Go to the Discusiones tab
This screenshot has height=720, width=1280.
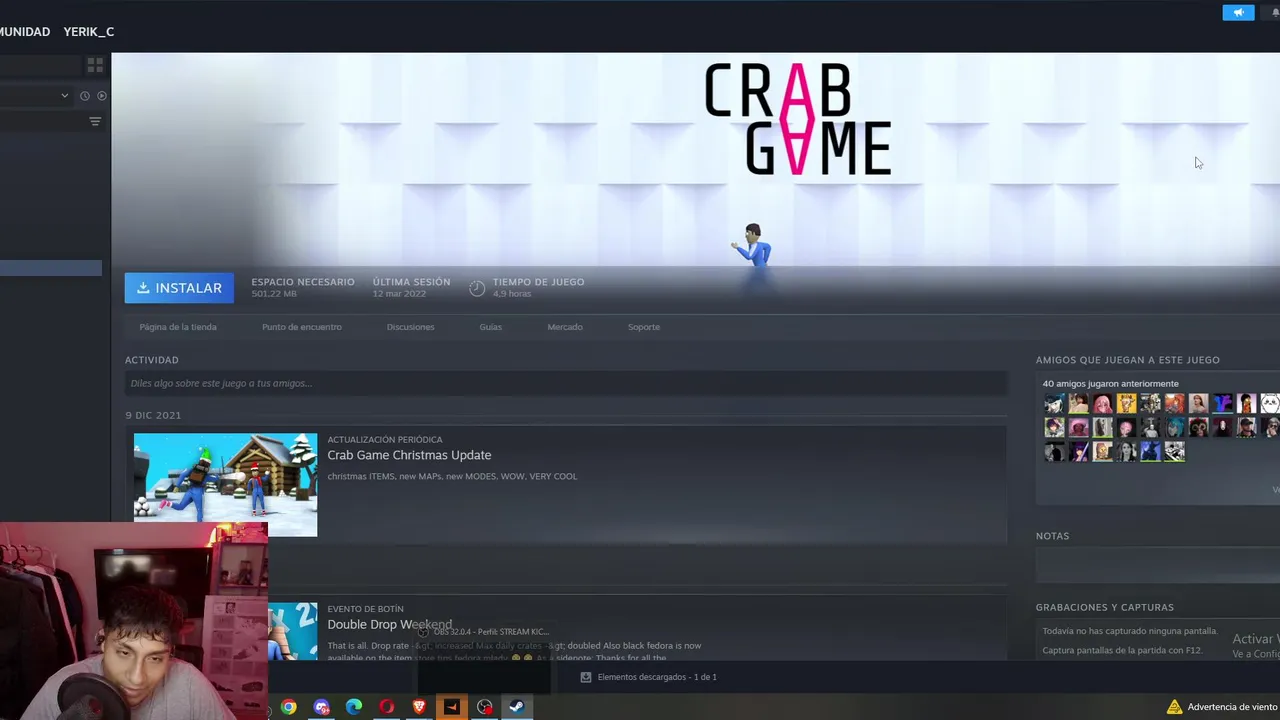click(x=410, y=327)
